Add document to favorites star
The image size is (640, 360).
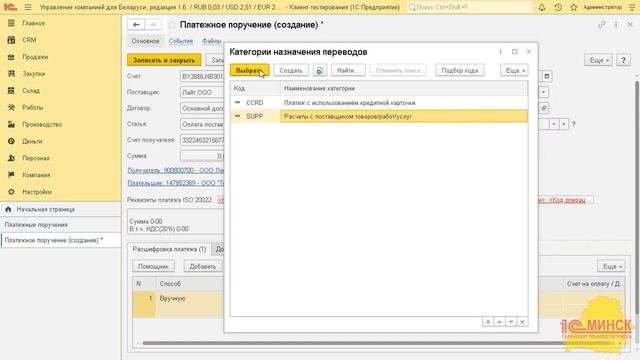[x=172, y=25]
